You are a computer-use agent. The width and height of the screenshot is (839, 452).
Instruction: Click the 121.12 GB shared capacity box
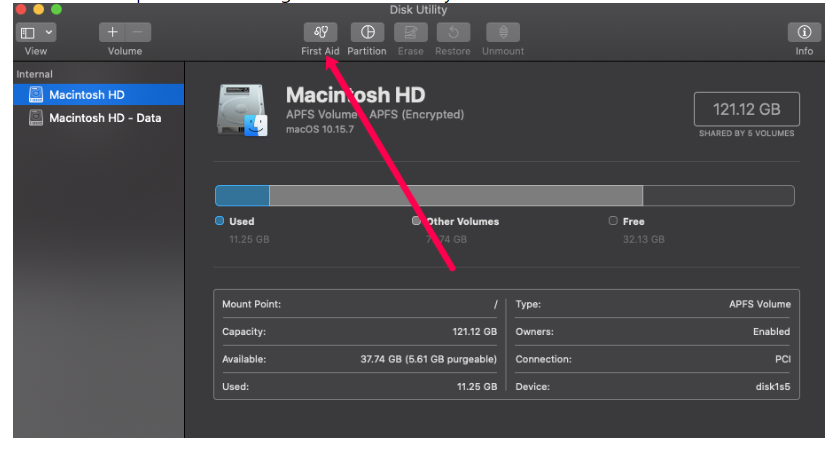pos(746,109)
